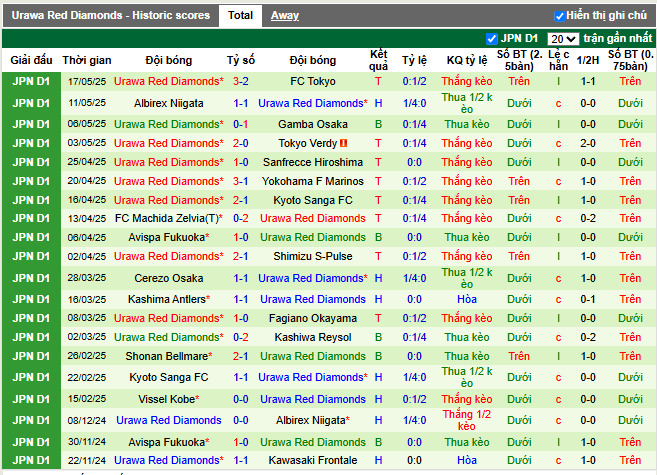
Task: Click half-time score 0-1 in Kashima Antlers row
Action: 588,299
